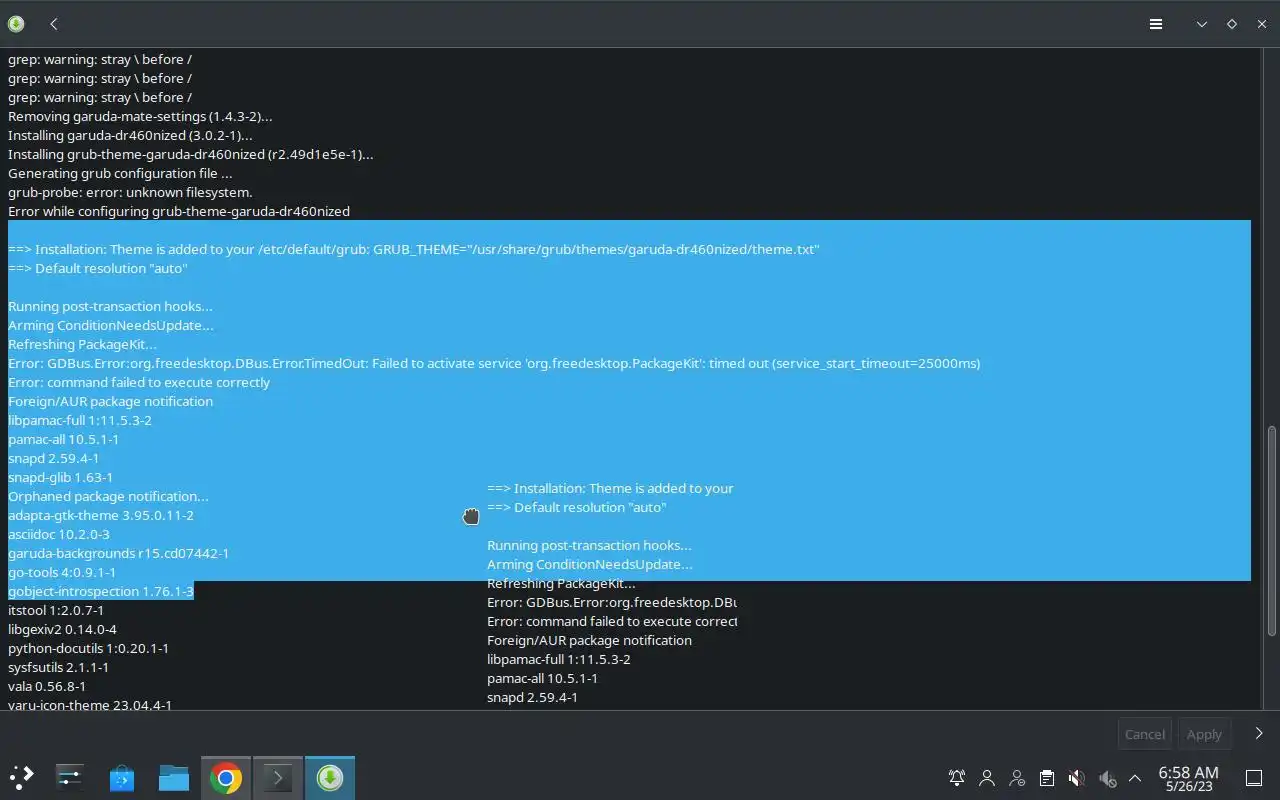Click the Pamac app icon in title bar
The height and width of the screenshot is (800, 1280).
click(16, 24)
